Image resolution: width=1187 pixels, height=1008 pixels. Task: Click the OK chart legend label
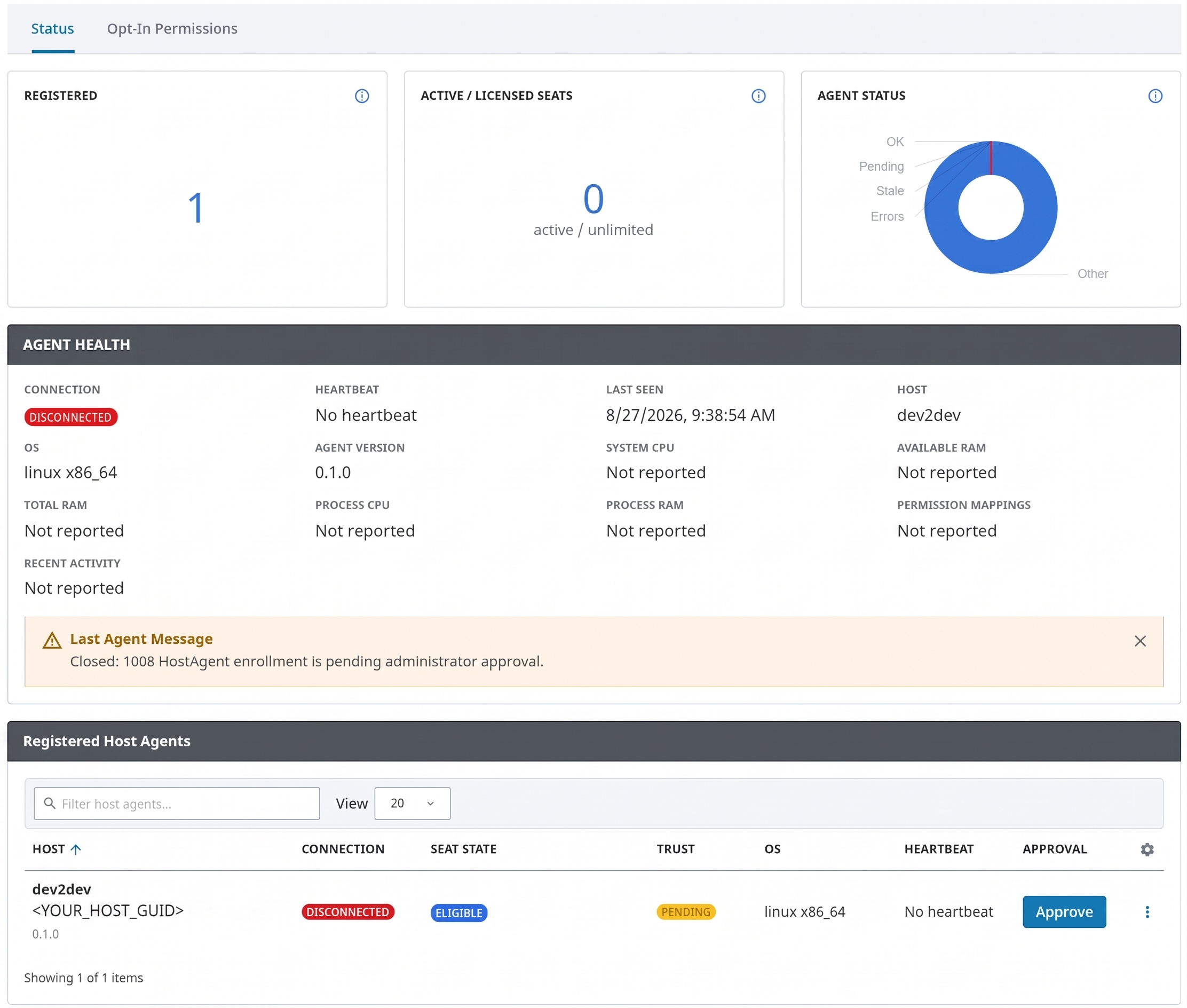895,141
